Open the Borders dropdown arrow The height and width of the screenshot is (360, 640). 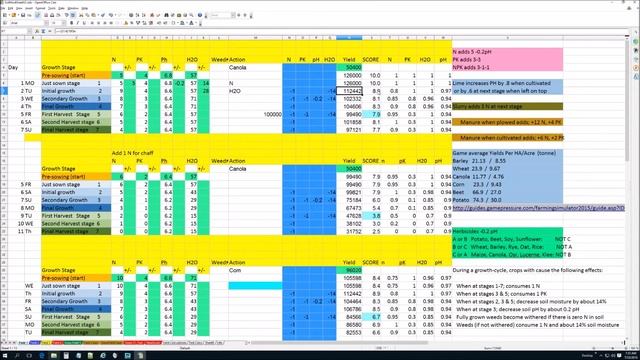click(x=178, y=23)
